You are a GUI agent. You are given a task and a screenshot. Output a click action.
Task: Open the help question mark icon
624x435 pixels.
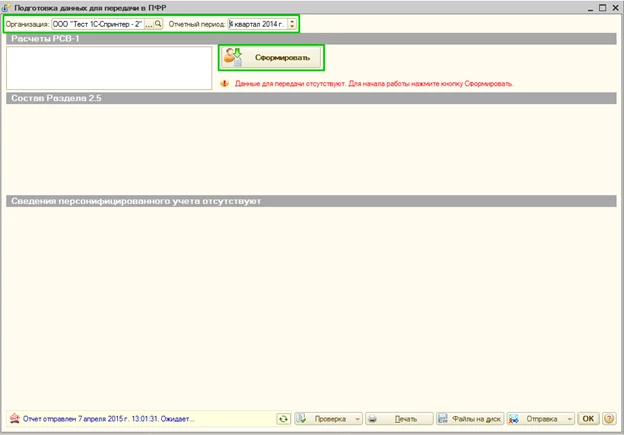pyautogui.click(x=609, y=419)
